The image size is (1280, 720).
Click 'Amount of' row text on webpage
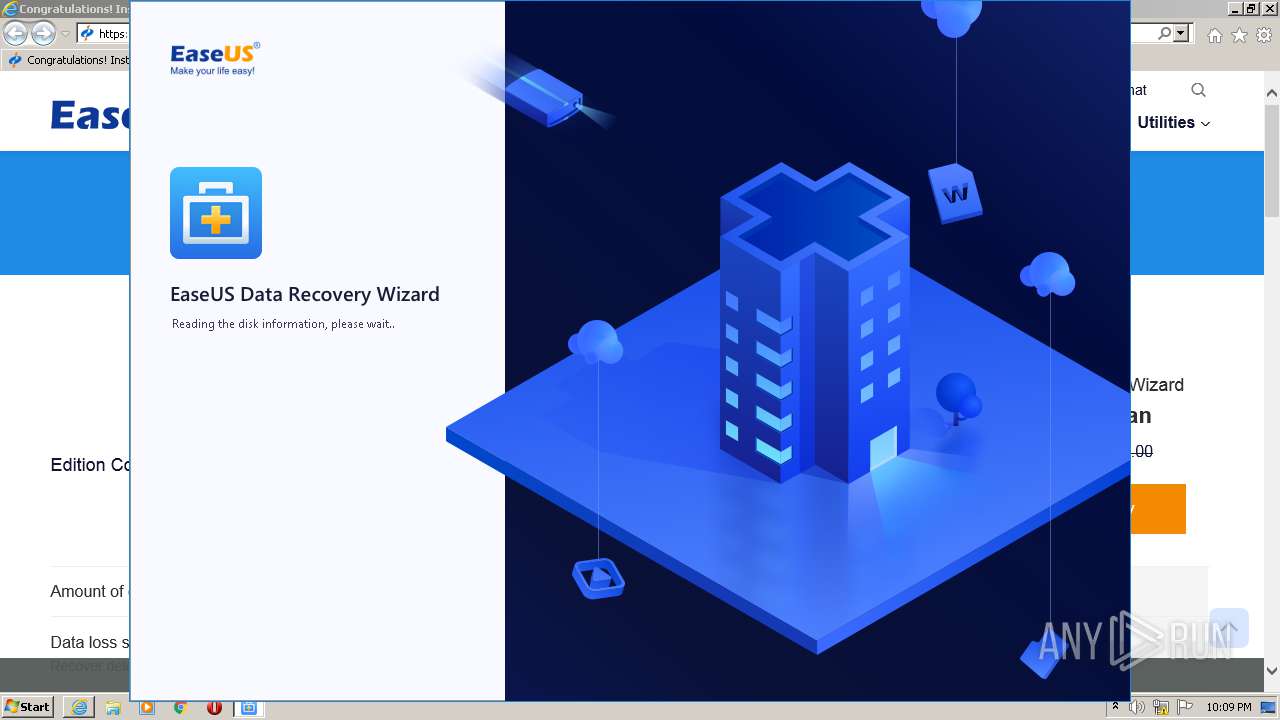87,591
